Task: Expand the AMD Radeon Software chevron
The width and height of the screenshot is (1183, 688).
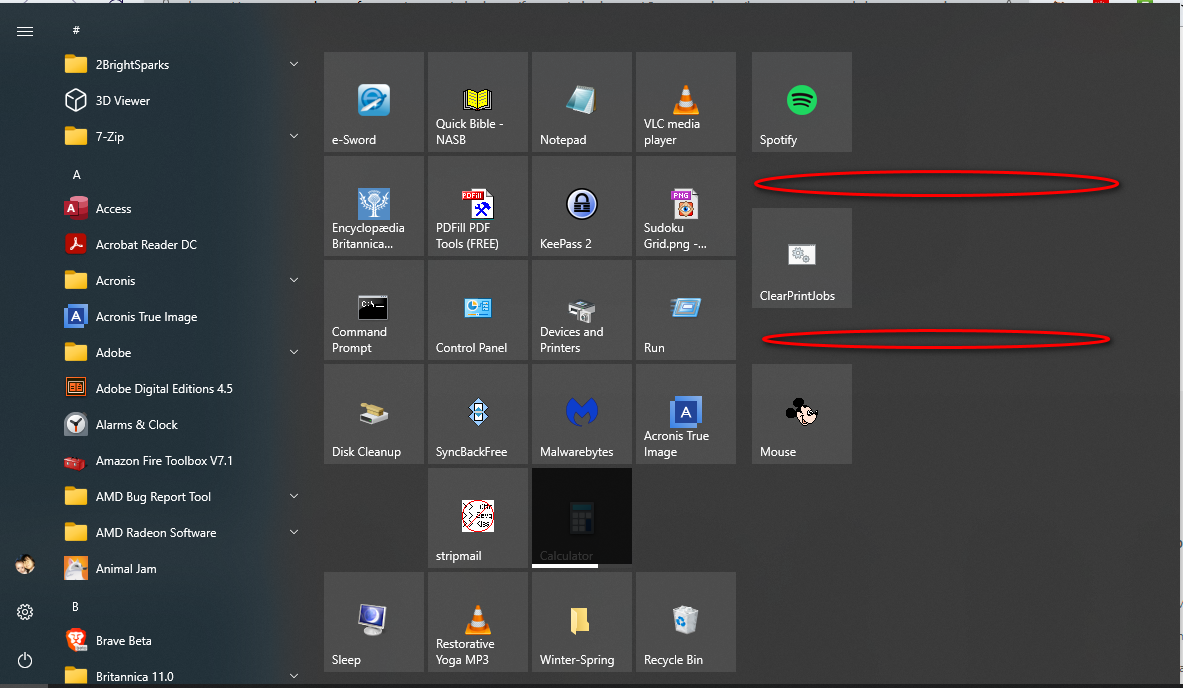Action: (x=294, y=533)
